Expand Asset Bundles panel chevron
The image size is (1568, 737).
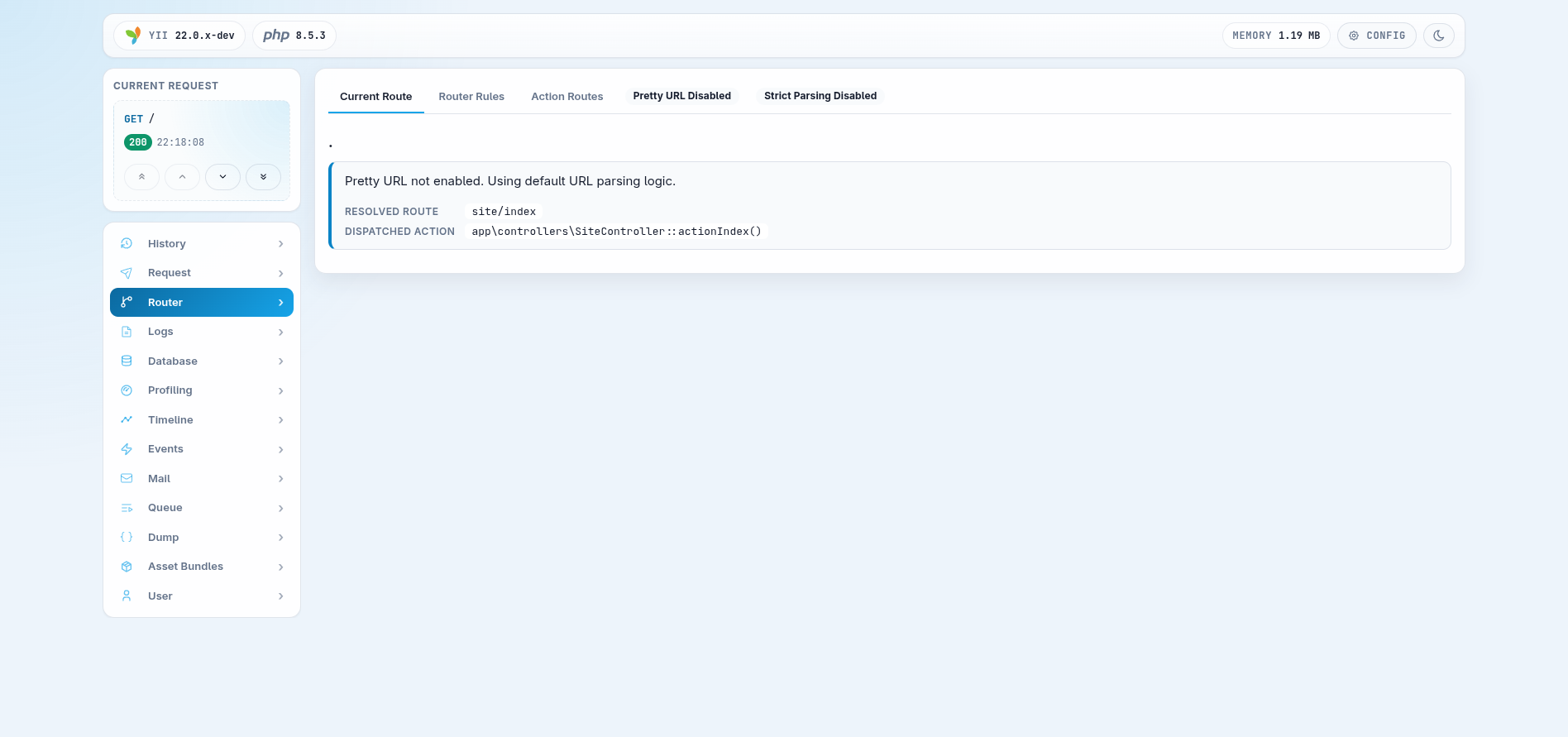coord(281,567)
